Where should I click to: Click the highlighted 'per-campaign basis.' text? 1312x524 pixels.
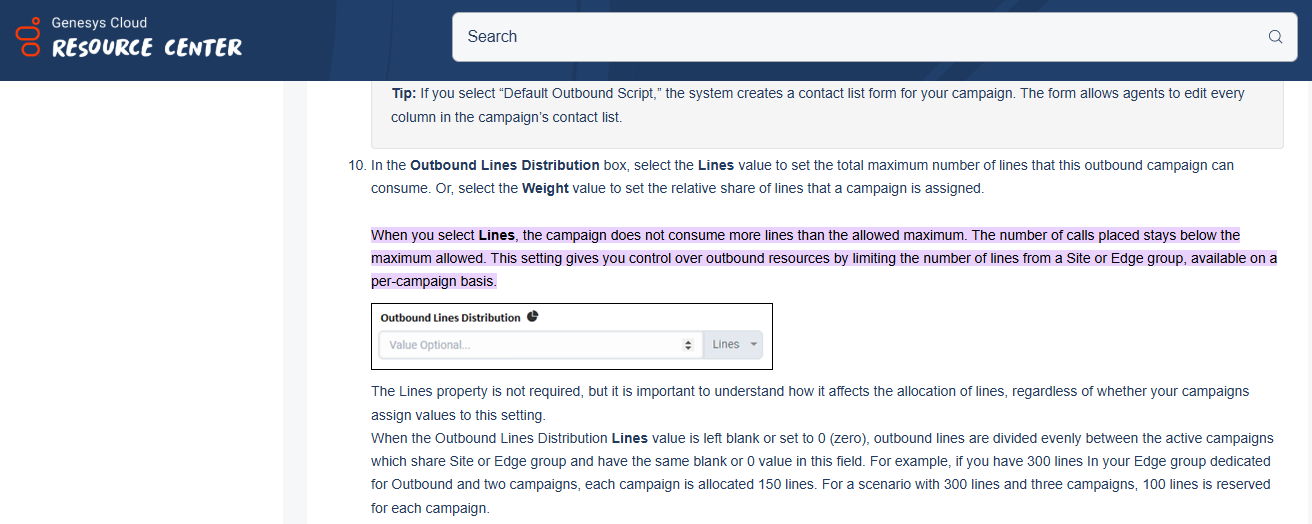click(x=434, y=281)
